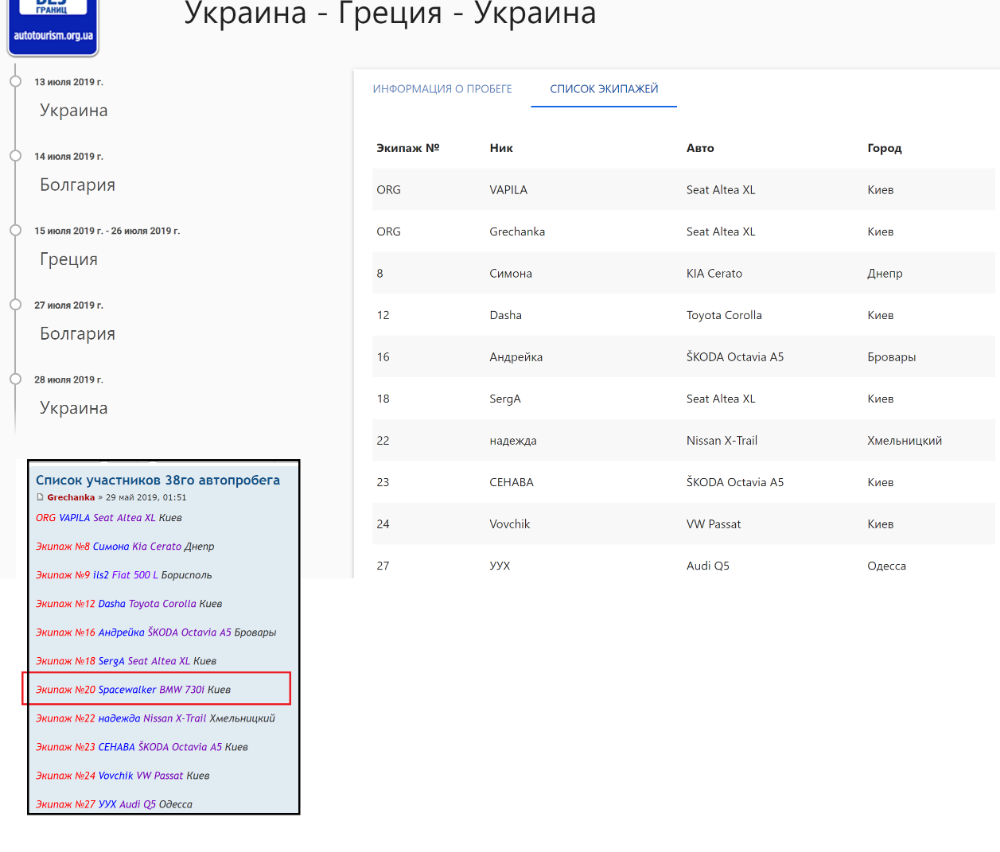Click the 'Андрейка' nickname cell

[516, 357]
